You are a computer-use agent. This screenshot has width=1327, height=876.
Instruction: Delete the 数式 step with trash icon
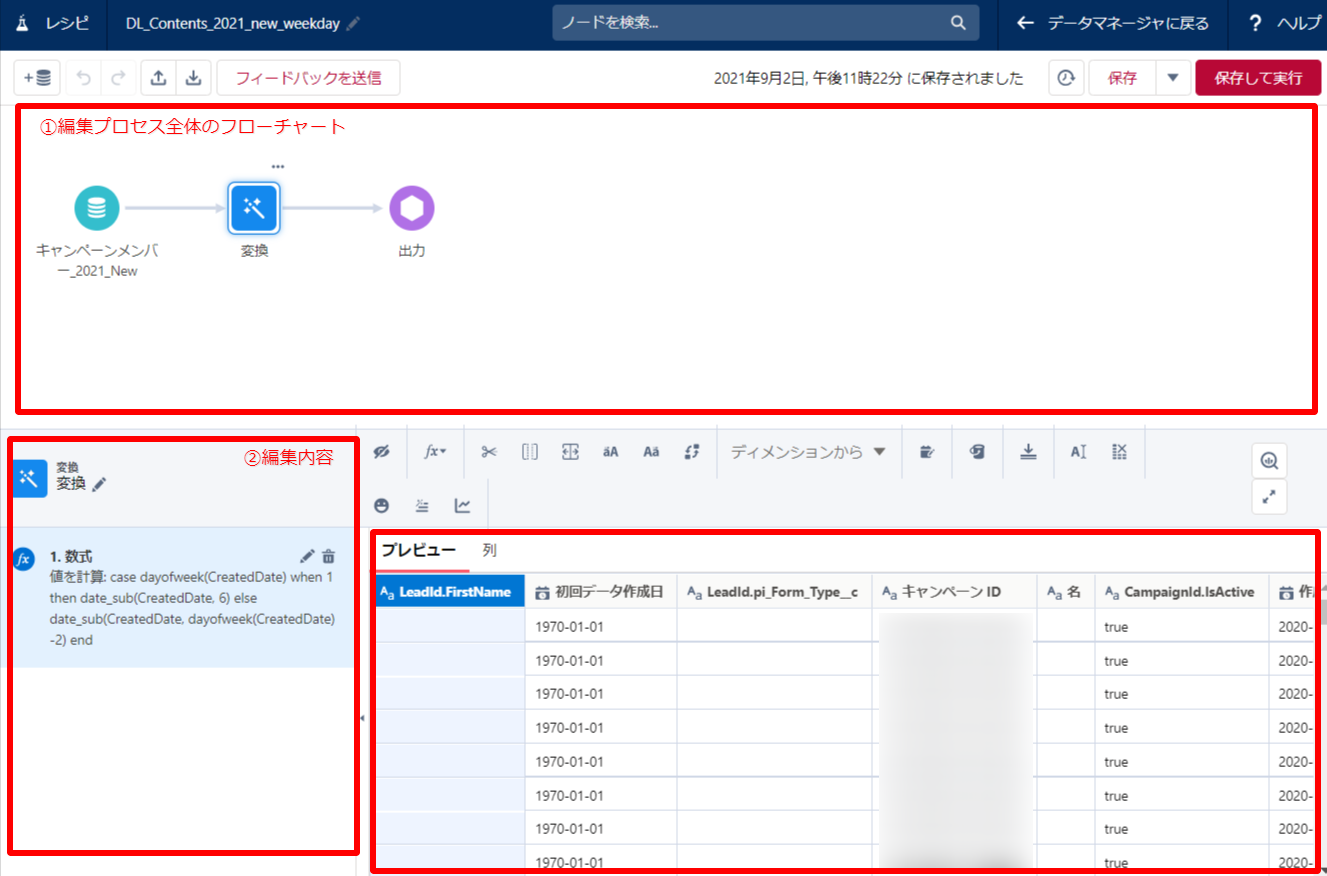(329, 557)
